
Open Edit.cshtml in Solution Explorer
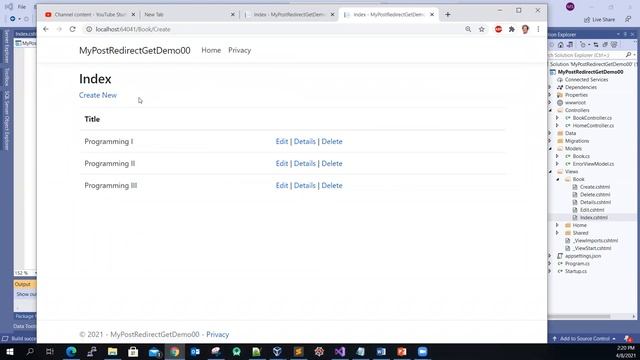pyautogui.click(x=592, y=210)
